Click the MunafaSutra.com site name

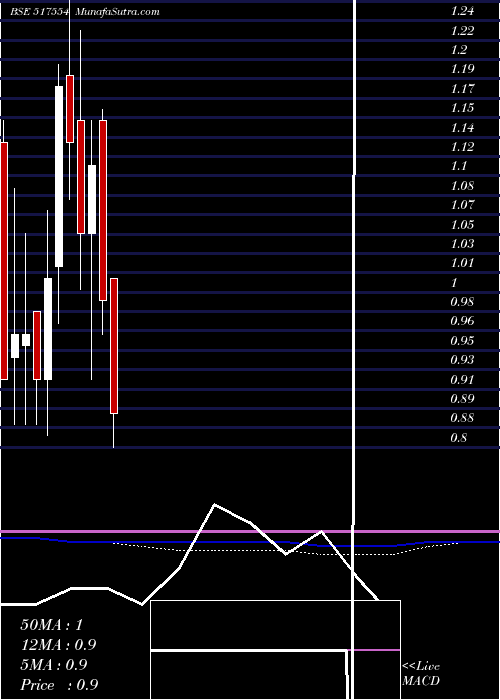(117, 12)
